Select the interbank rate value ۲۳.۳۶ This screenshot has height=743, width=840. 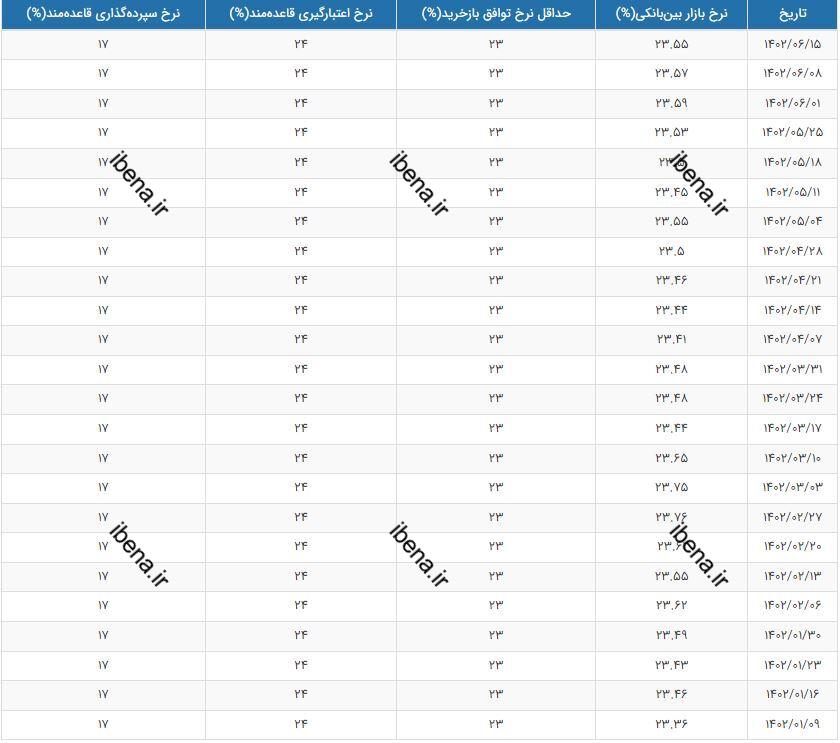pyautogui.click(x=671, y=723)
